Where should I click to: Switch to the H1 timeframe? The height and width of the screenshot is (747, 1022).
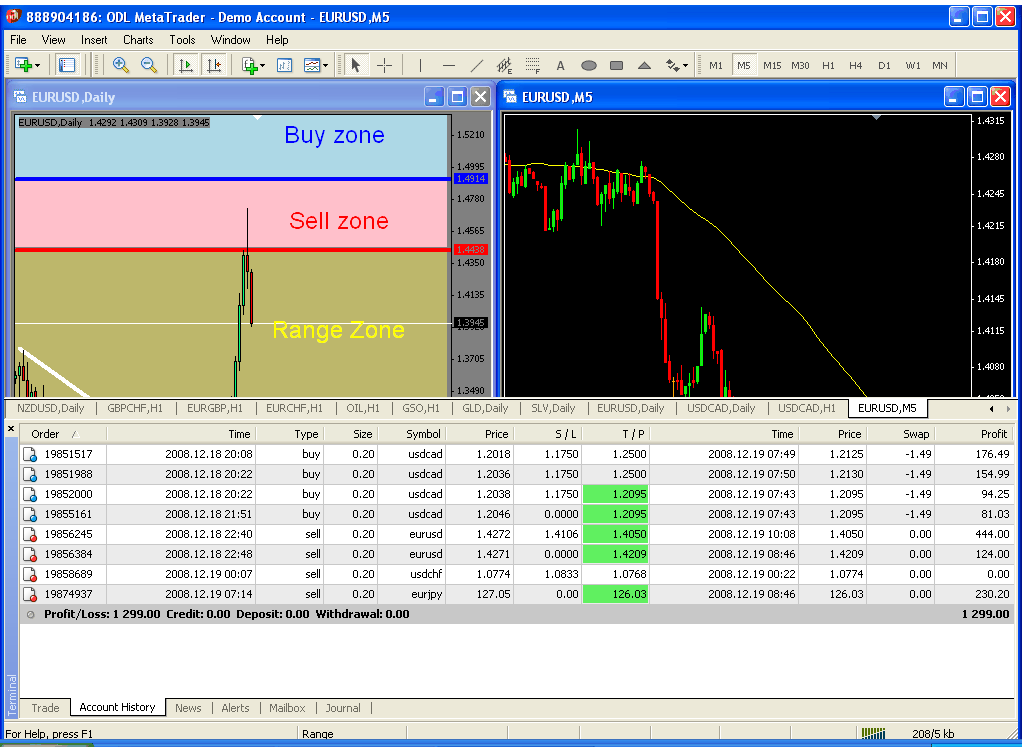(x=828, y=65)
